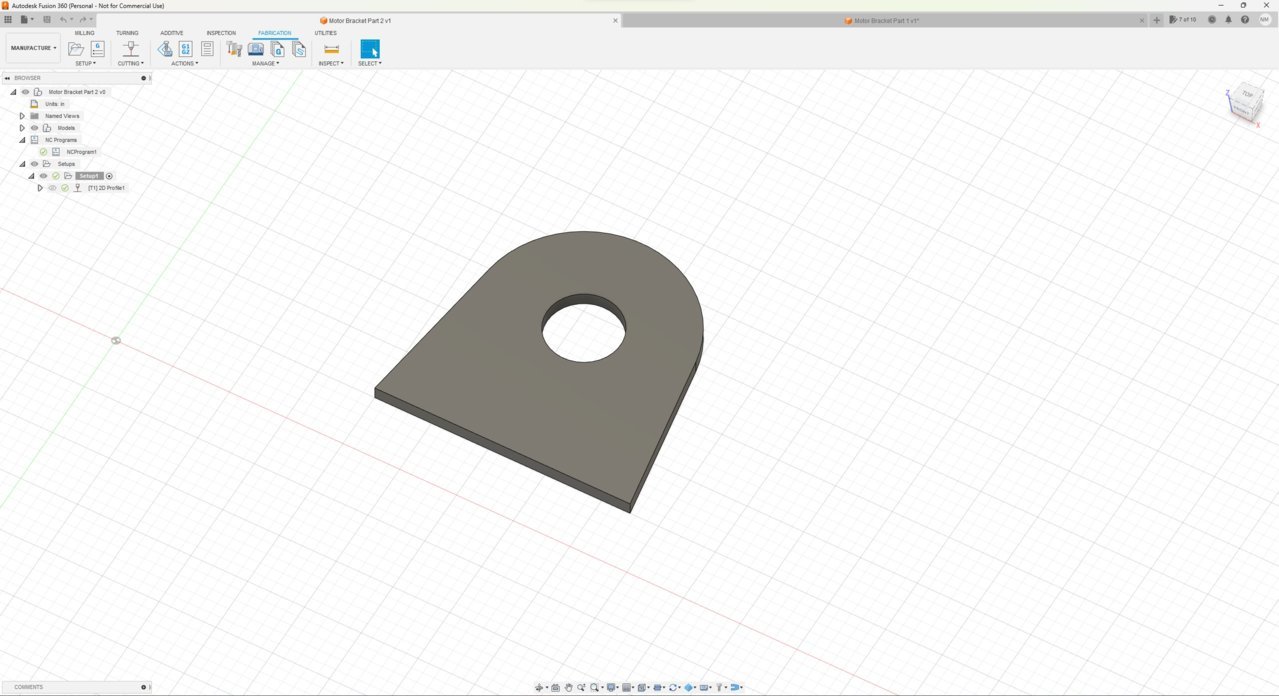Click the Orbit tool in navigation bar
Viewport: 1279px width, 696px height.
(x=539, y=687)
